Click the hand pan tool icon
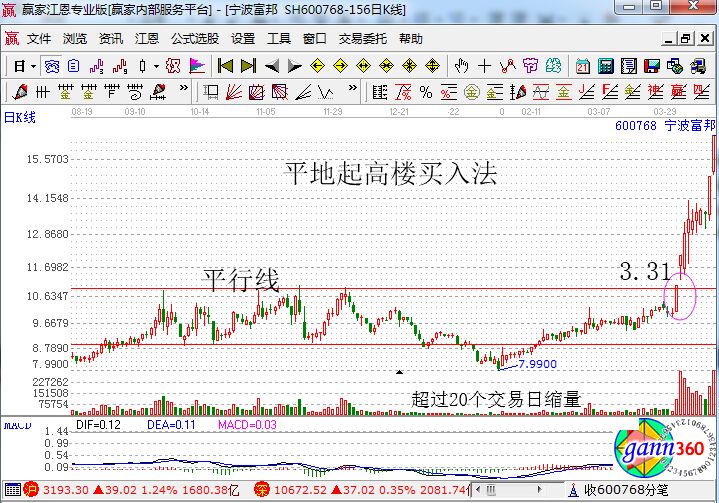Screen dimensions: 719x503 pyautogui.click(x=461, y=66)
